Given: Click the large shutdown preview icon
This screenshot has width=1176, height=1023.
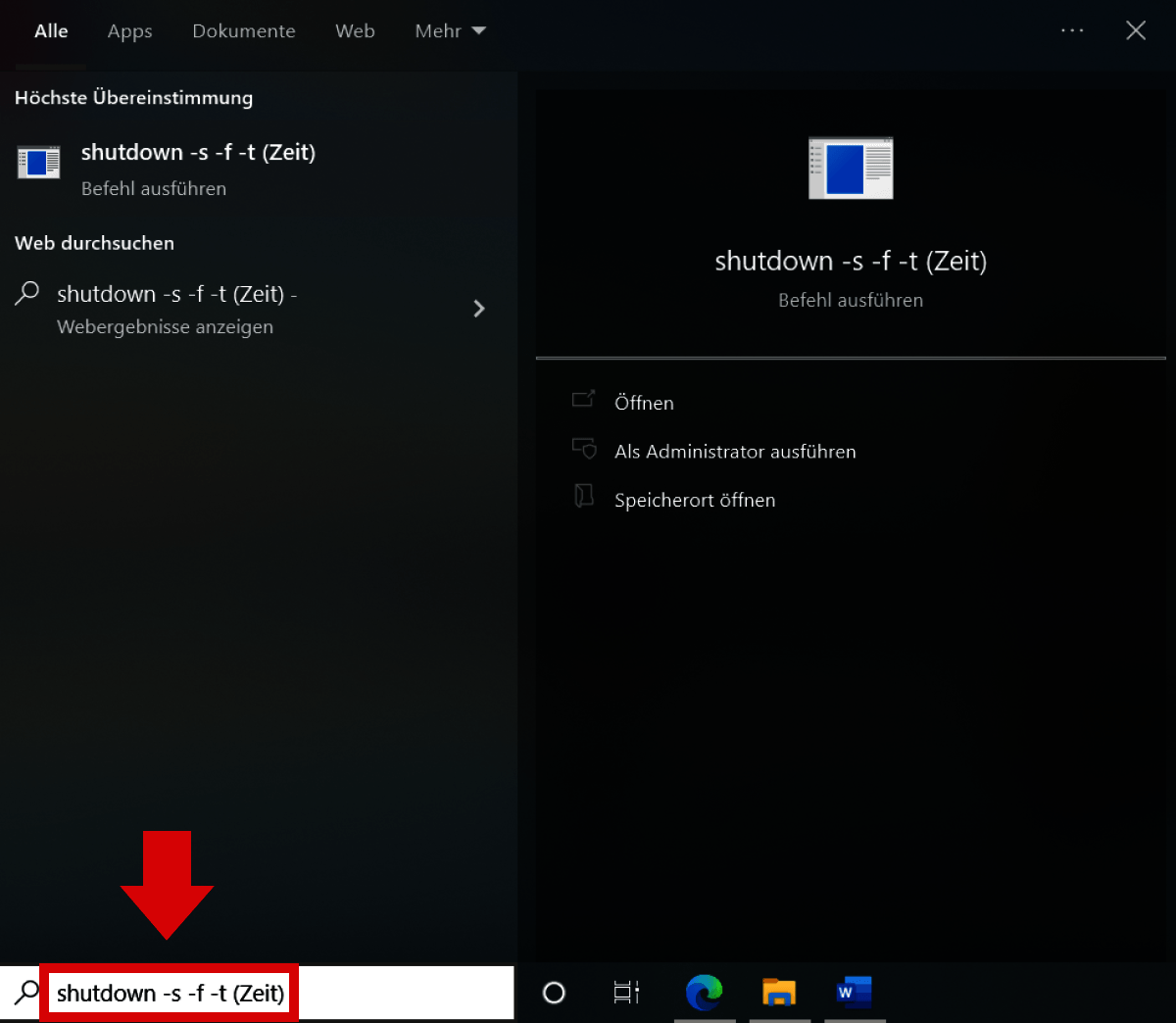Looking at the screenshot, I should [x=850, y=169].
